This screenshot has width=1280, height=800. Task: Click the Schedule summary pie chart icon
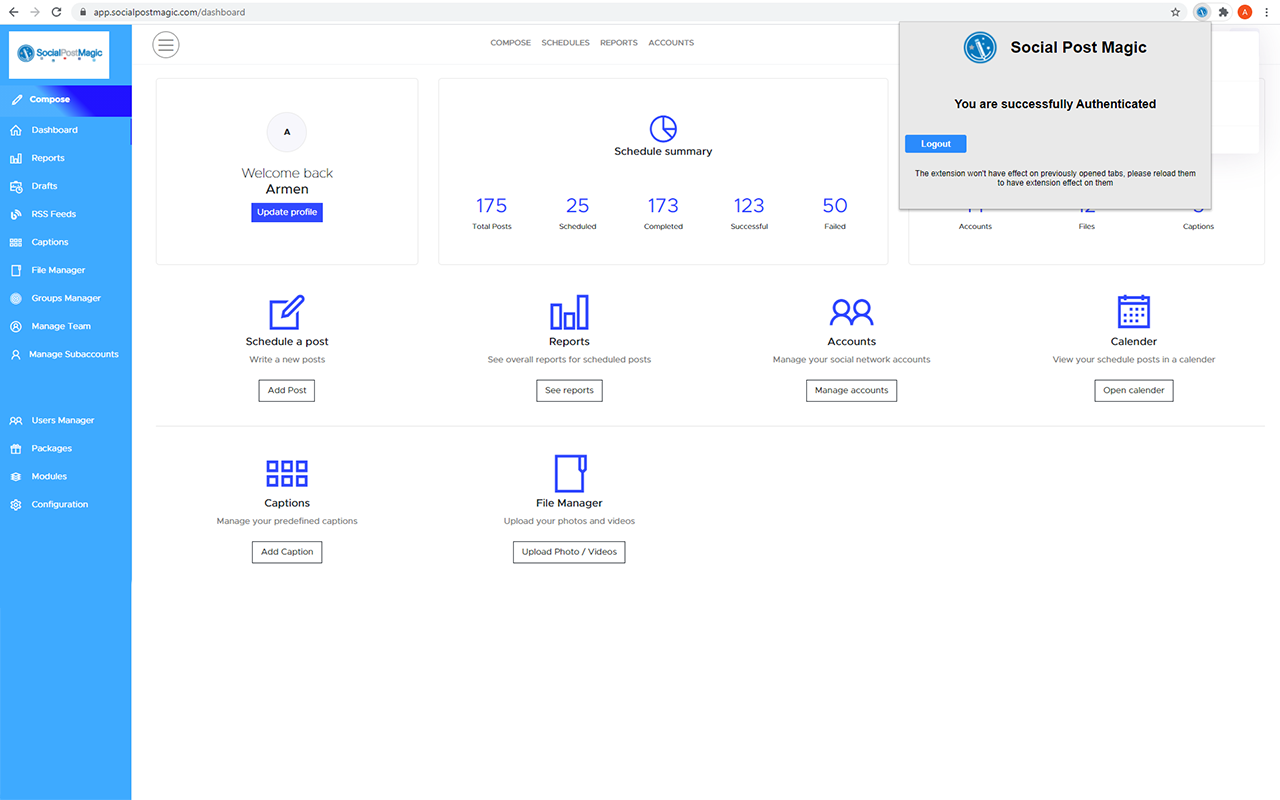(663, 128)
